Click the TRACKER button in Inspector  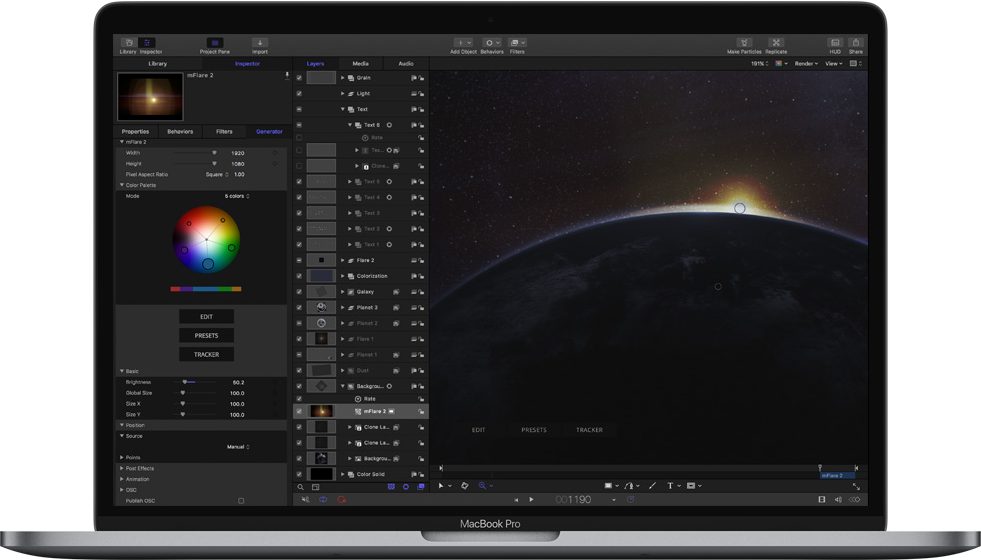pyautogui.click(x=206, y=354)
